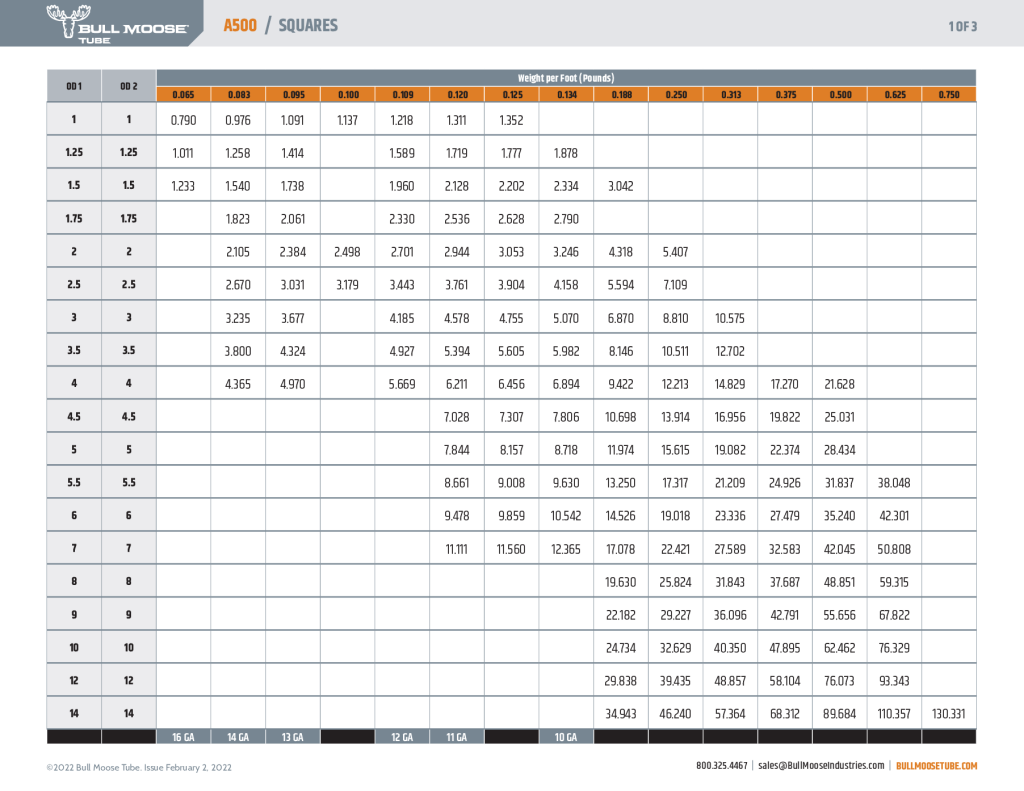Viewport: 1024px width, 791px height.
Task: Select the Weight per Foot header bar
Action: [x=565, y=77]
